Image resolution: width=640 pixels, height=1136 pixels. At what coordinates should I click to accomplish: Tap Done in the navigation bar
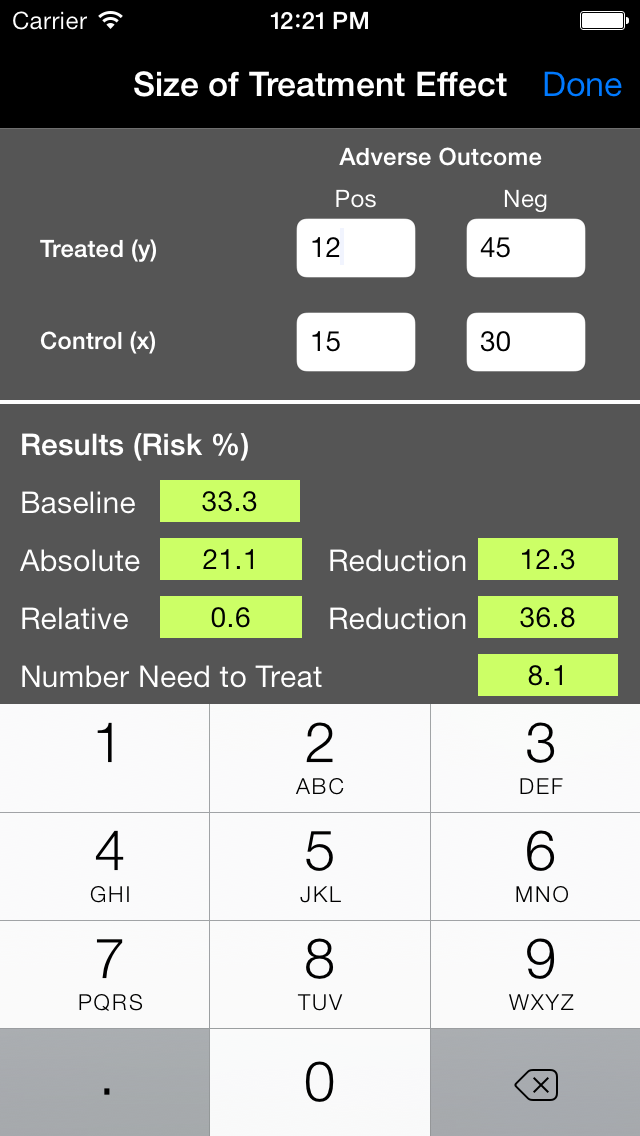pyautogui.click(x=582, y=85)
